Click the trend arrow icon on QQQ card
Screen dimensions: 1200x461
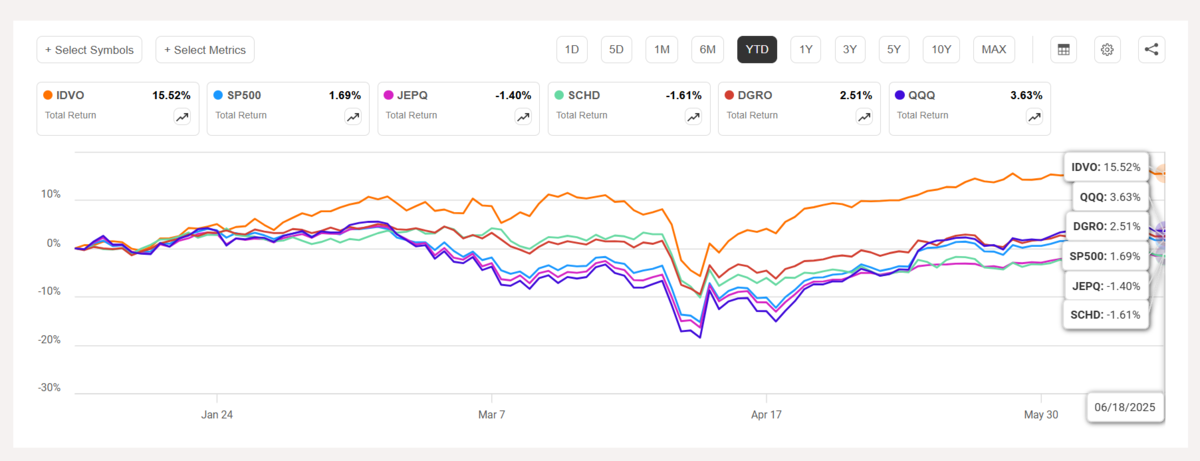pyautogui.click(x=1034, y=116)
